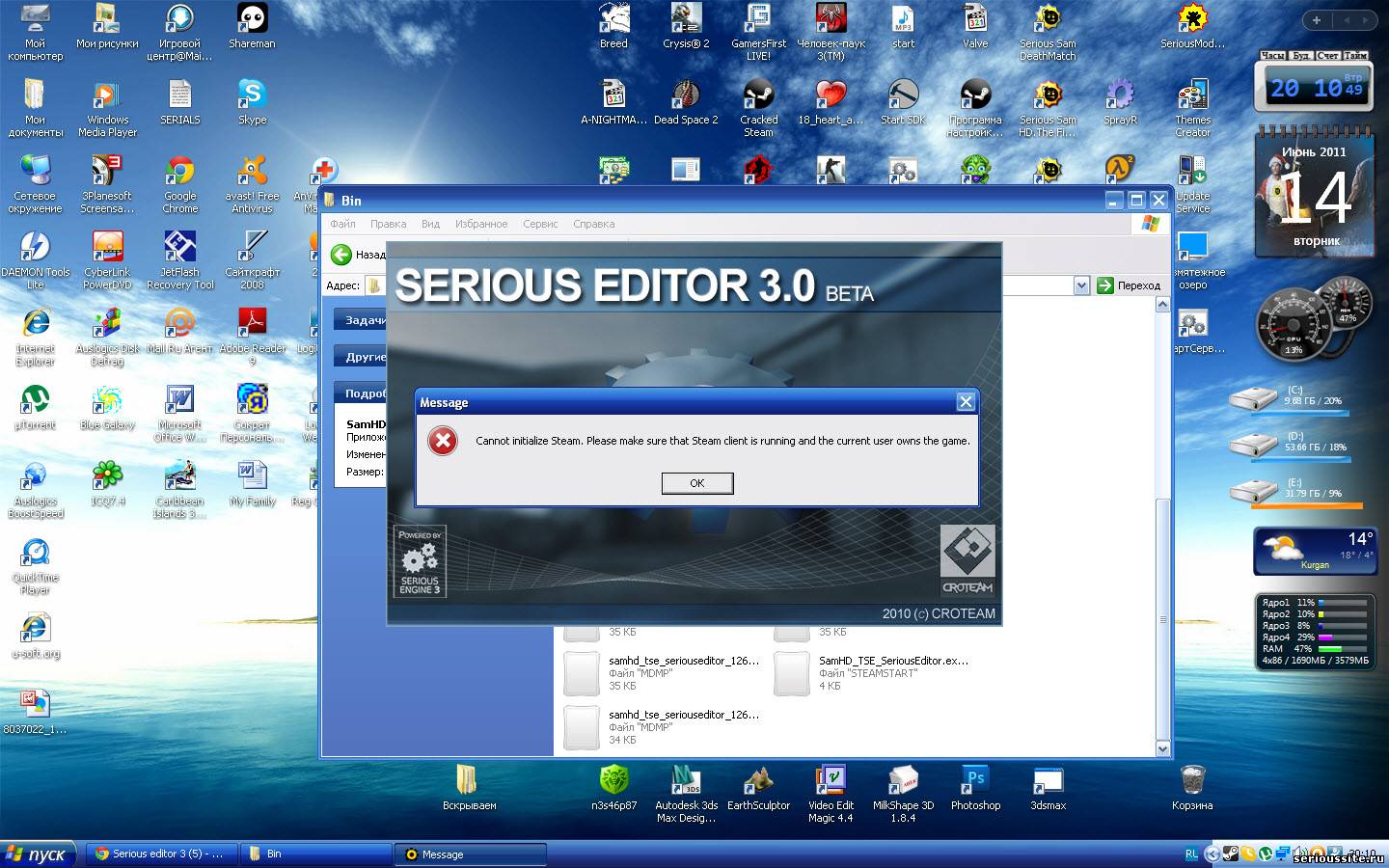Open the Правка menu in Bin window
Screen dimensions: 1389x868
coord(388,224)
